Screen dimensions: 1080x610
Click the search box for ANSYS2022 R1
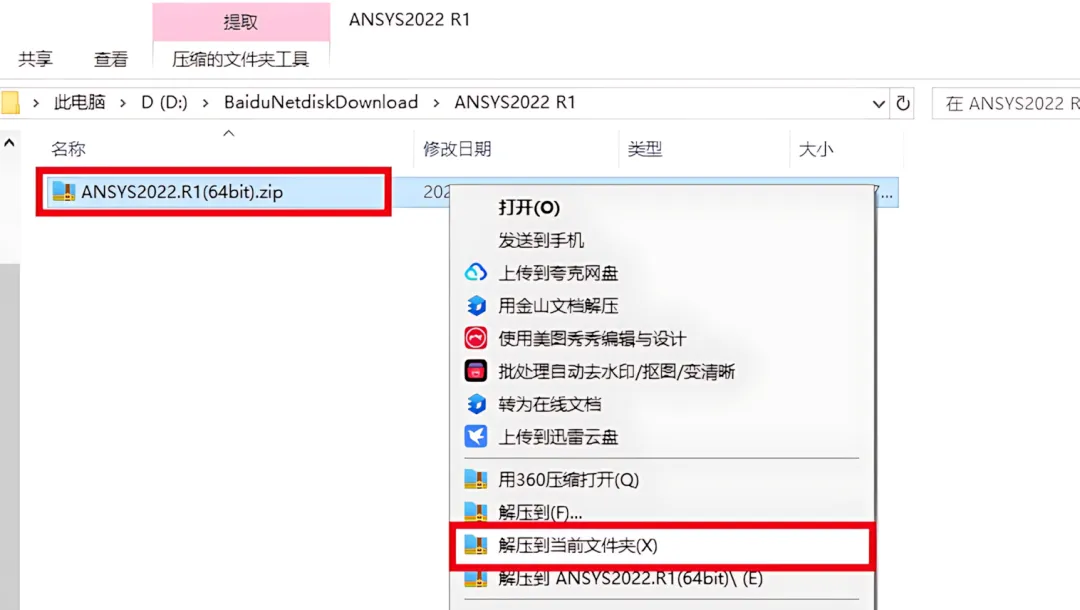pyautogui.click(x=1006, y=103)
